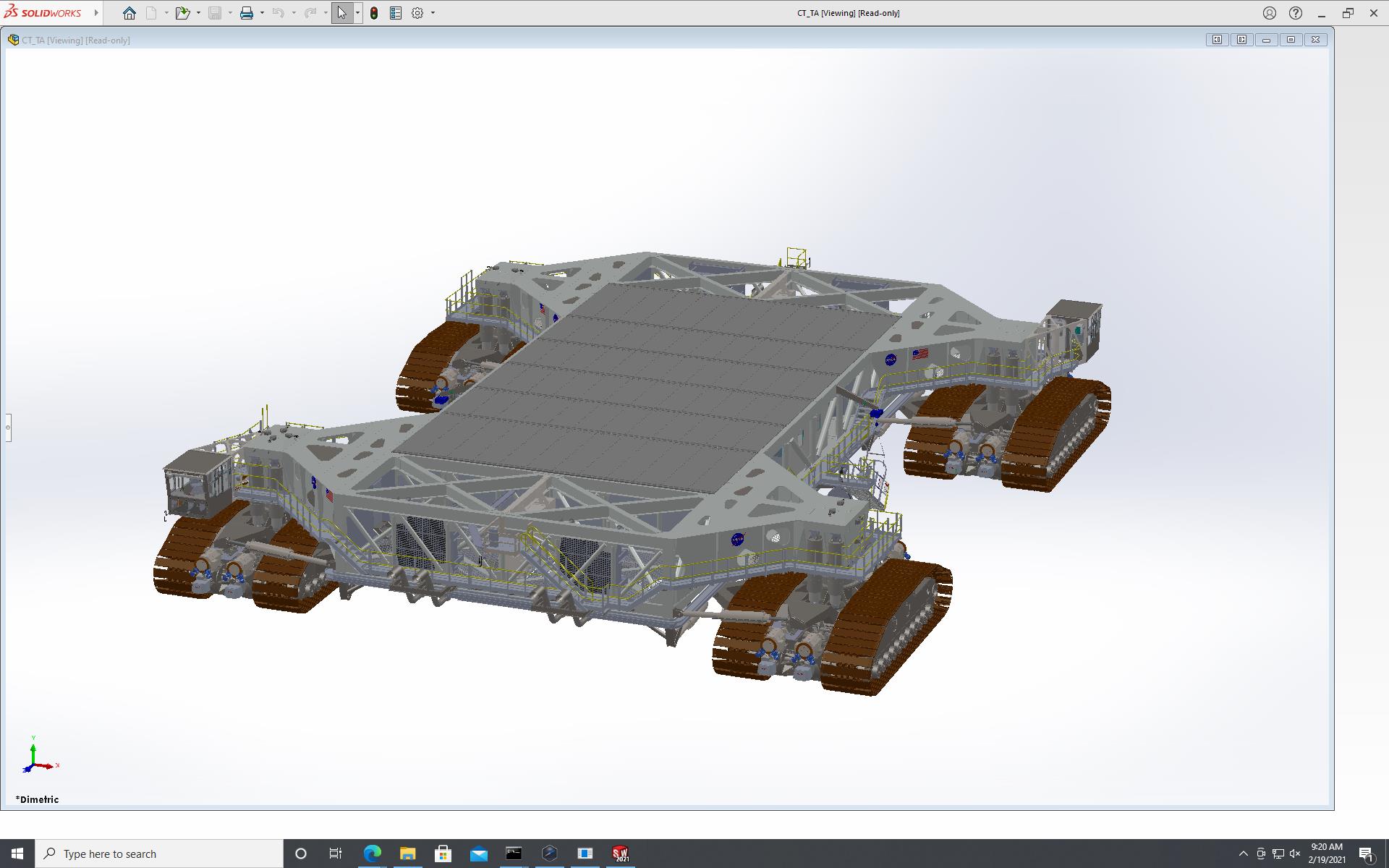This screenshot has height=868, width=1389.
Task: Click the XYZ orientation triad
Action: point(35,758)
